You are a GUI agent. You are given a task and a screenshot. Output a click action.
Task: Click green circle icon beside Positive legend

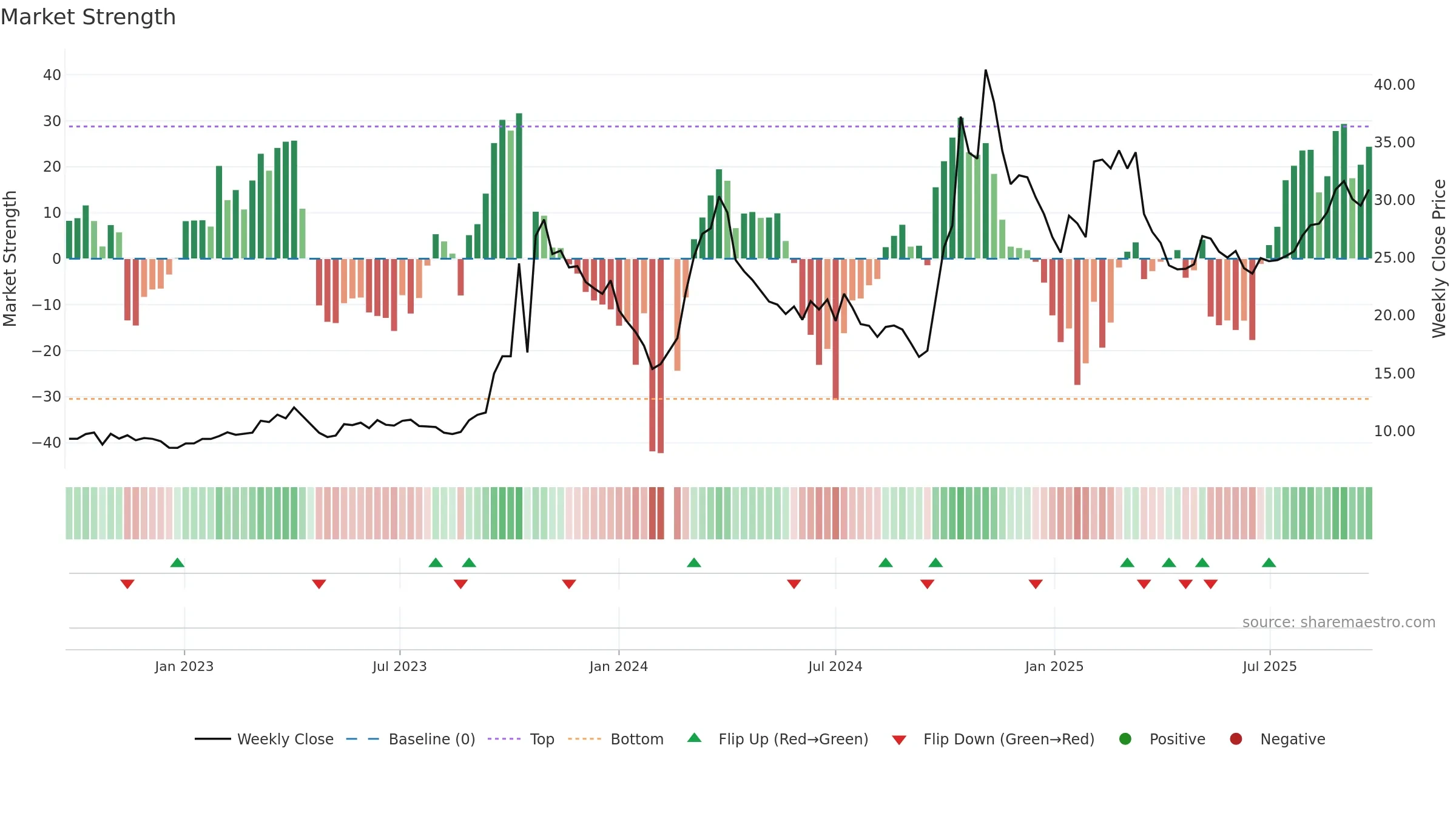click(1125, 739)
